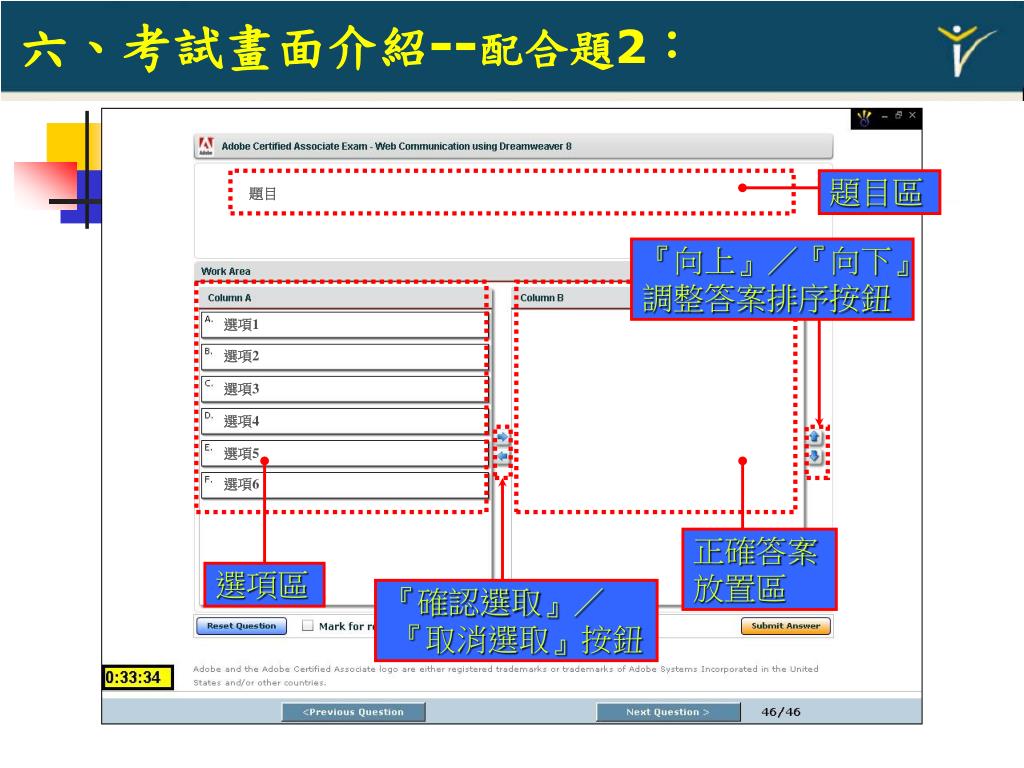The width and height of the screenshot is (1024, 768).
Task: Click the question text 題目
Action: 263,193
